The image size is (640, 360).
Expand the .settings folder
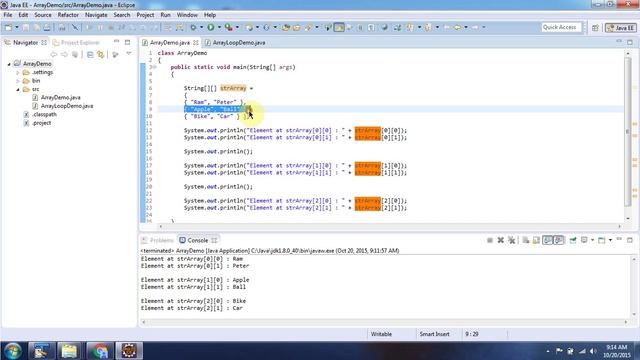[x=18, y=73]
